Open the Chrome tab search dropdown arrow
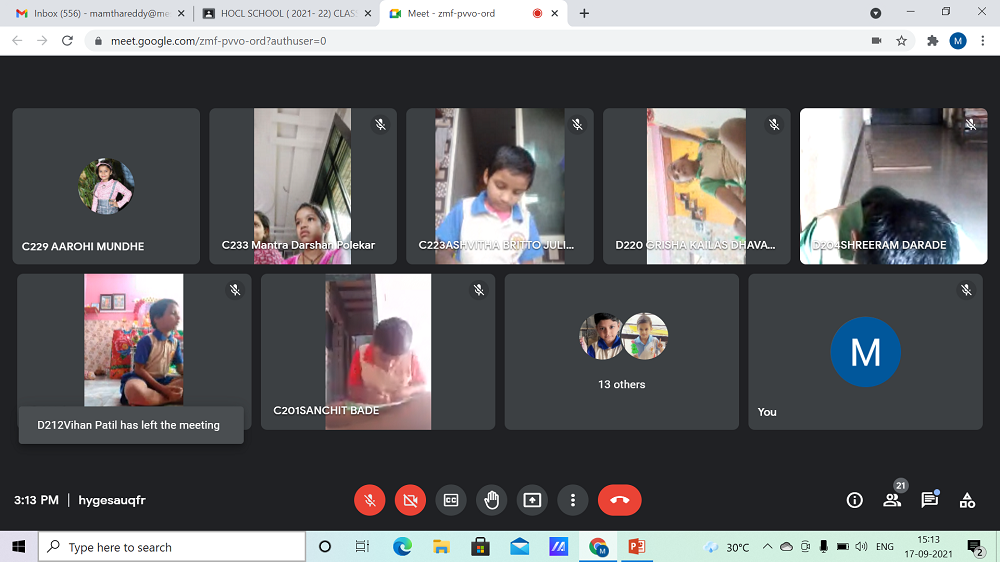Viewport: 1000px width, 562px height. coord(876,13)
